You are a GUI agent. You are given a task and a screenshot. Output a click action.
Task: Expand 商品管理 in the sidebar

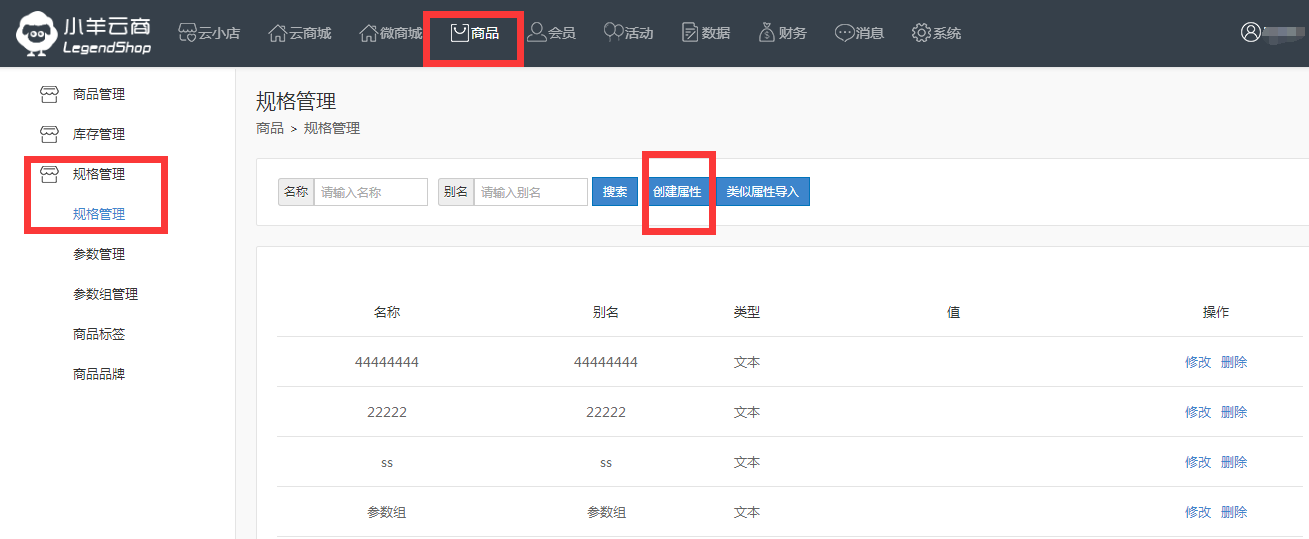[x=98, y=94]
